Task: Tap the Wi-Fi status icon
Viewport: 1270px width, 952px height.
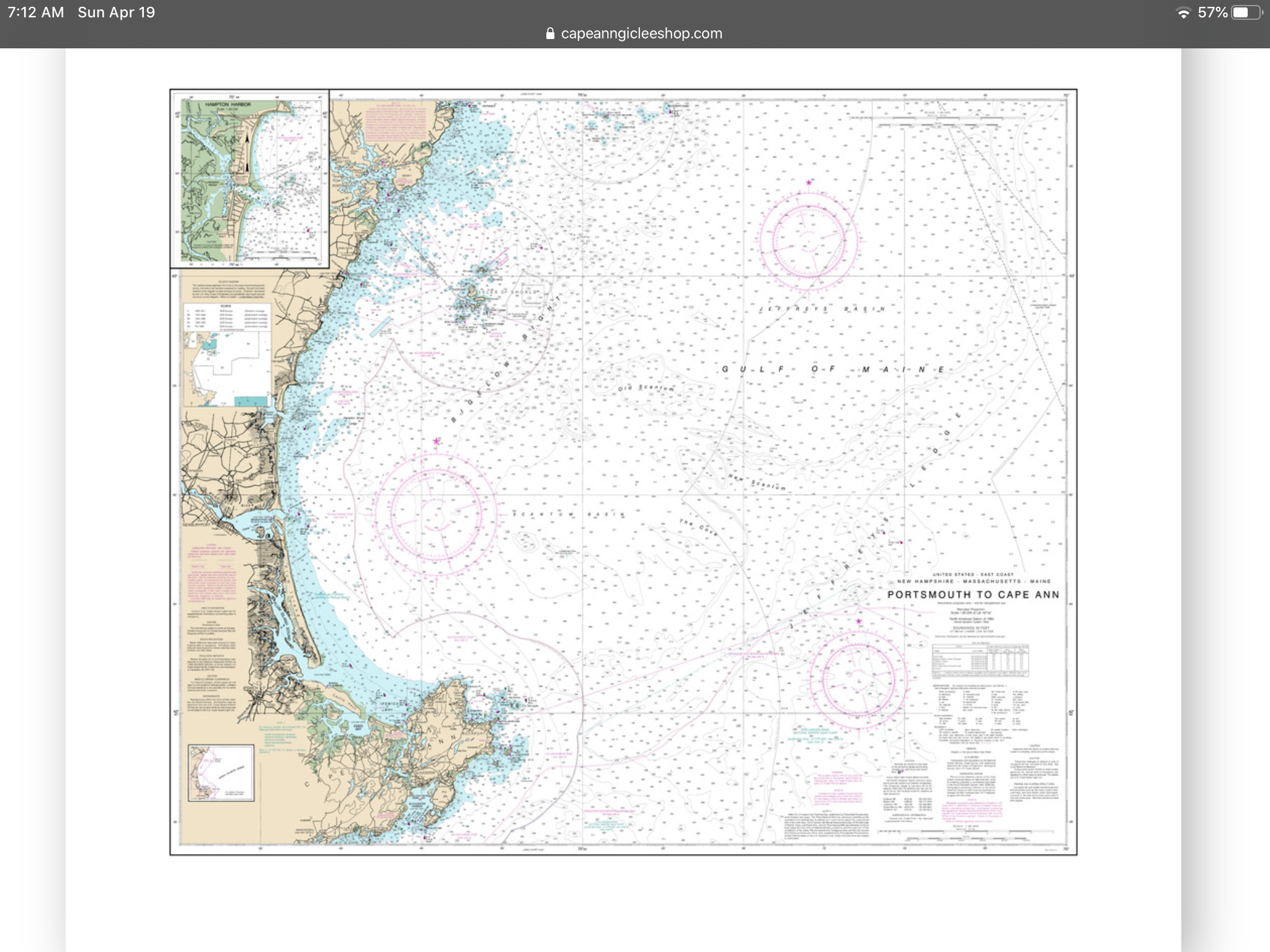Action: [1183, 13]
